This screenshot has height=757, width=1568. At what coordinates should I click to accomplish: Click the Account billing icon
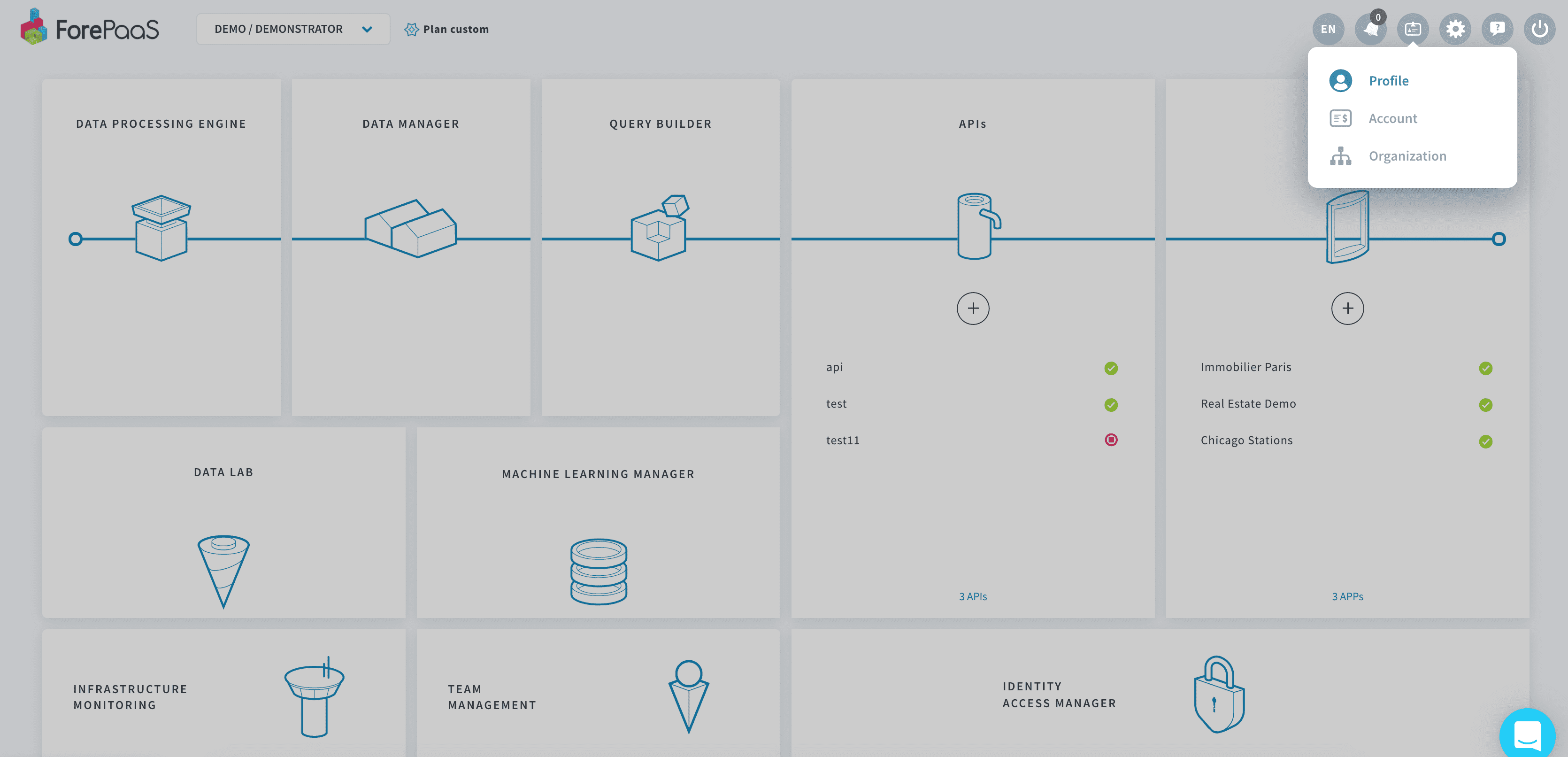point(1340,118)
